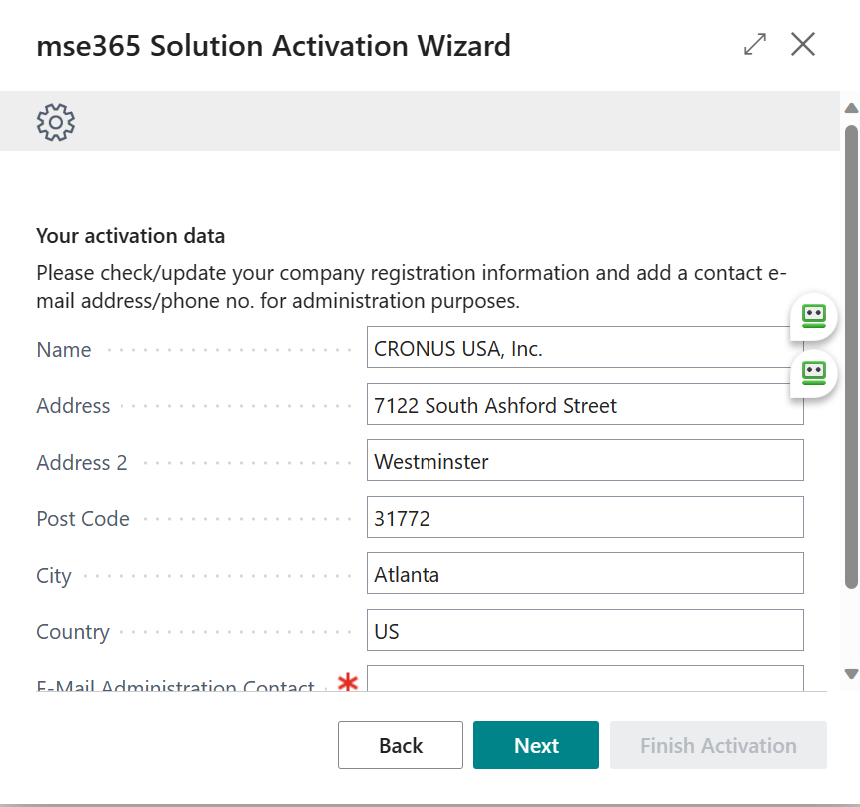Click the Finish Activation button
The height and width of the screenshot is (807, 860).
718,745
